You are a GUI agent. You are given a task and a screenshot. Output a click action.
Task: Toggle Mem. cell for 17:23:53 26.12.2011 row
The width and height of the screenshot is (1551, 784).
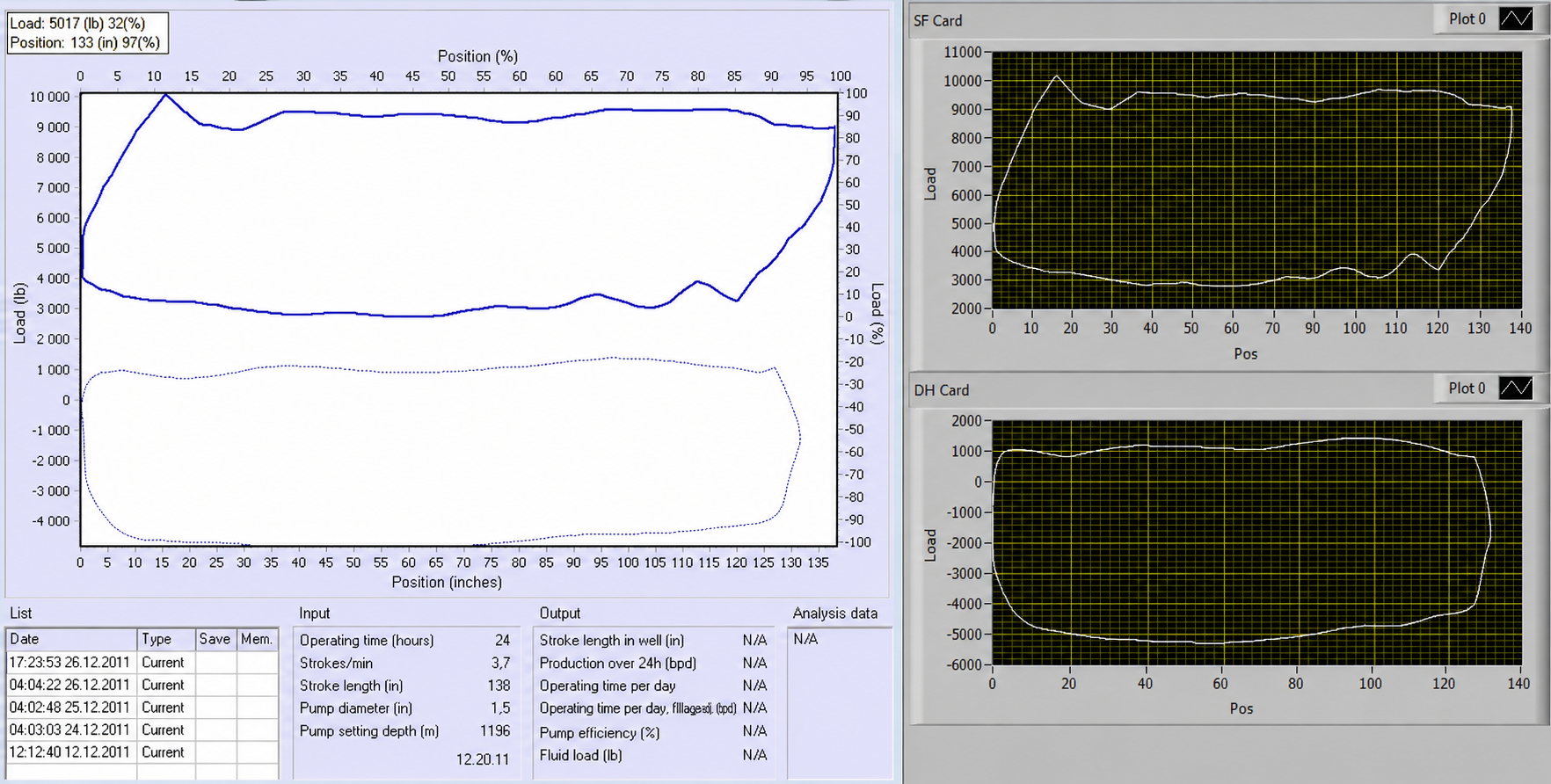(258, 662)
